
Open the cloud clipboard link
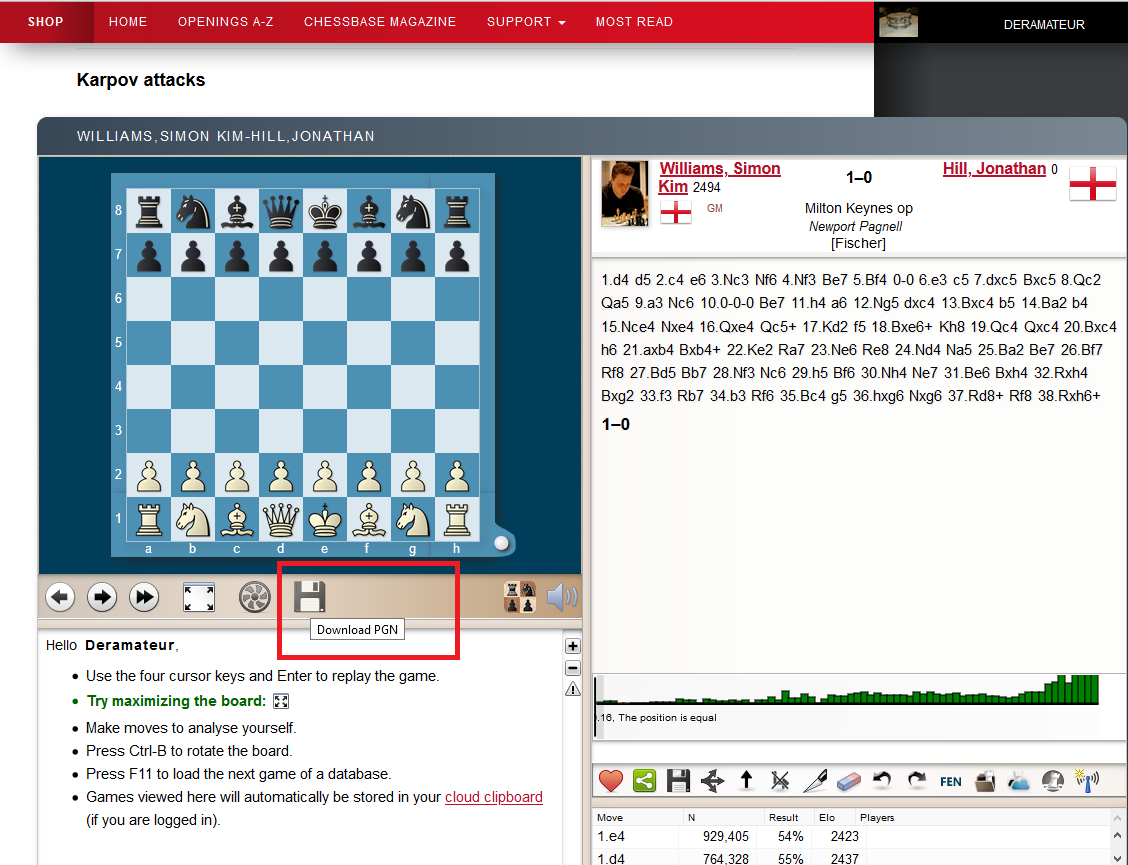[494, 797]
